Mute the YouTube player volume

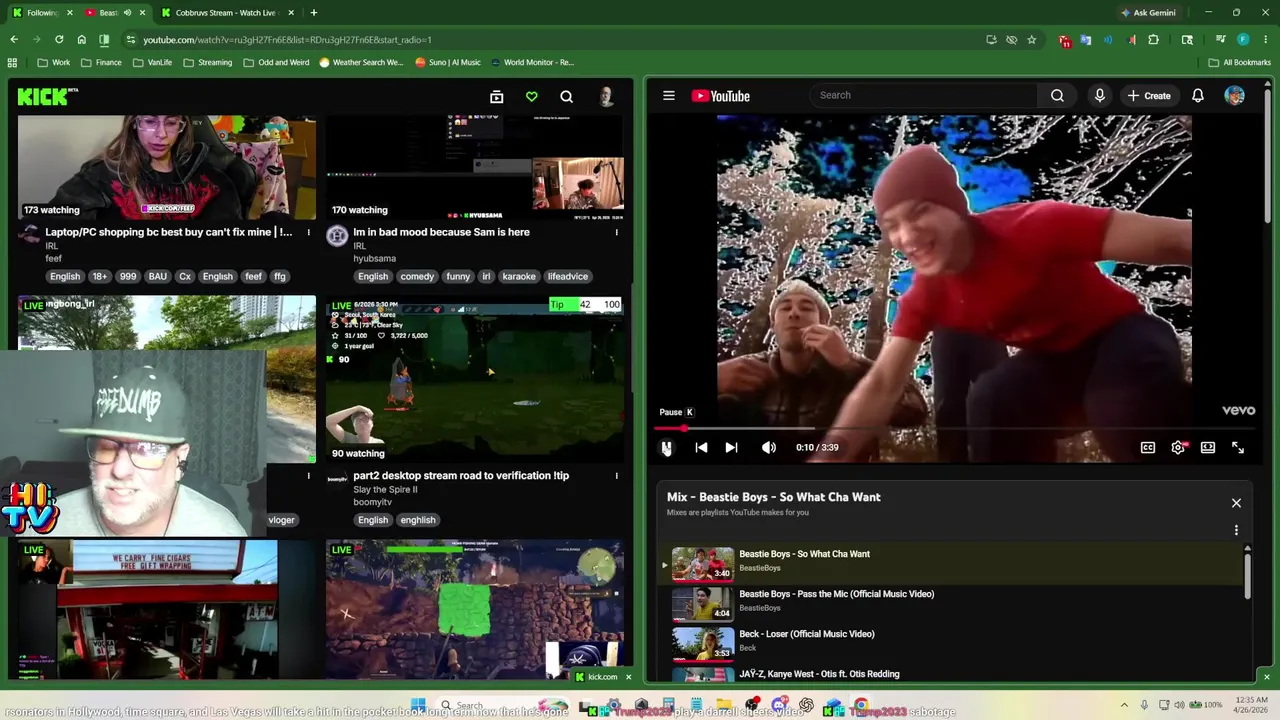click(768, 448)
